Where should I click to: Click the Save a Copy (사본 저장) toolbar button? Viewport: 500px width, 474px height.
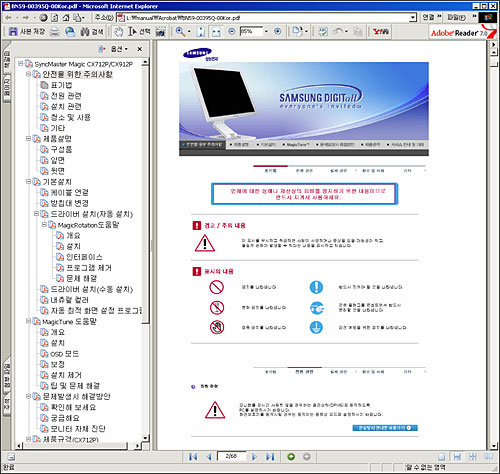pyautogui.click(x=27, y=32)
